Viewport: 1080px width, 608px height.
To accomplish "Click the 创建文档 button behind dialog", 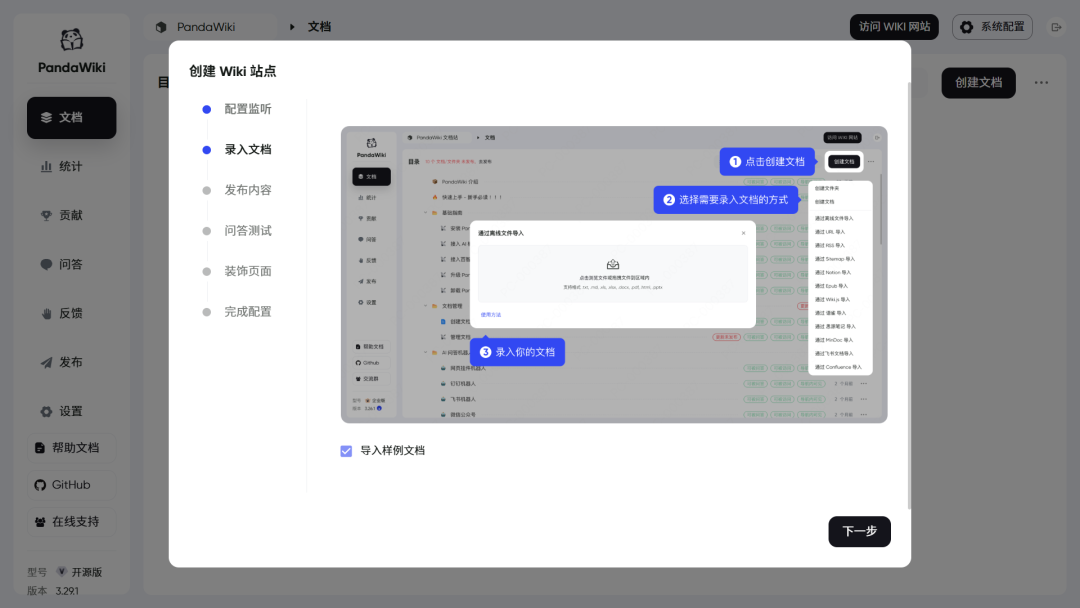I will pyautogui.click(x=978, y=83).
